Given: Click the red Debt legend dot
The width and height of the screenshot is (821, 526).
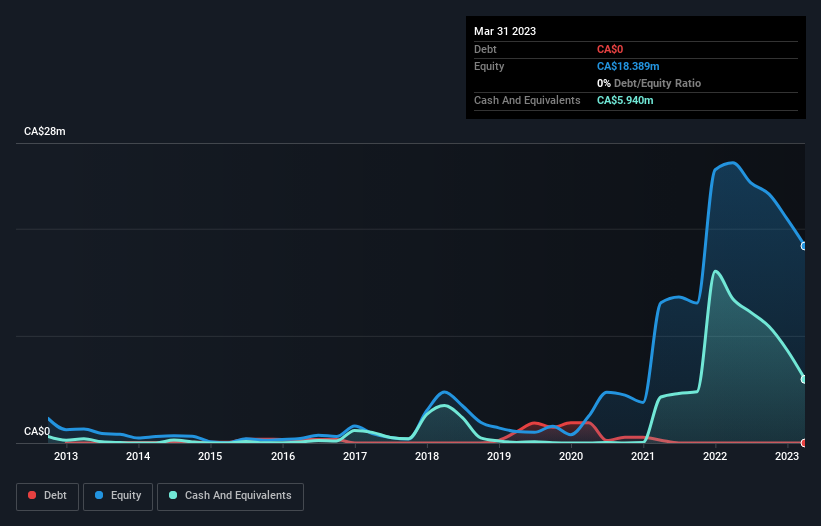Looking at the screenshot, I should click(32, 495).
